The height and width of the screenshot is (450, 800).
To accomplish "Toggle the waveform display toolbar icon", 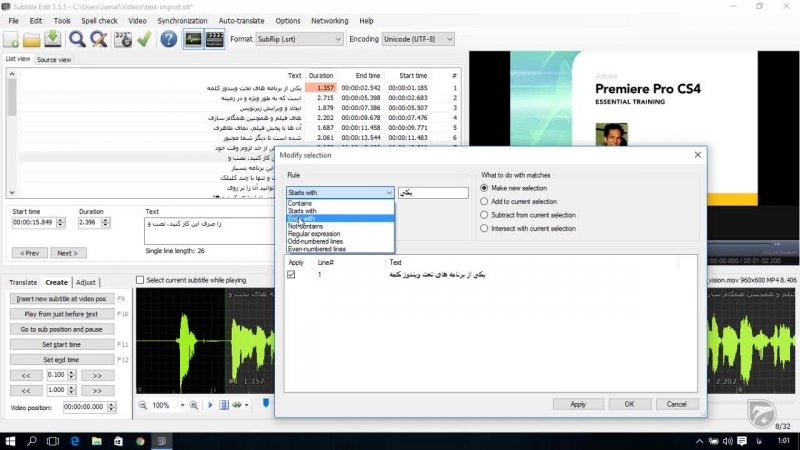I will click(x=193, y=39).
